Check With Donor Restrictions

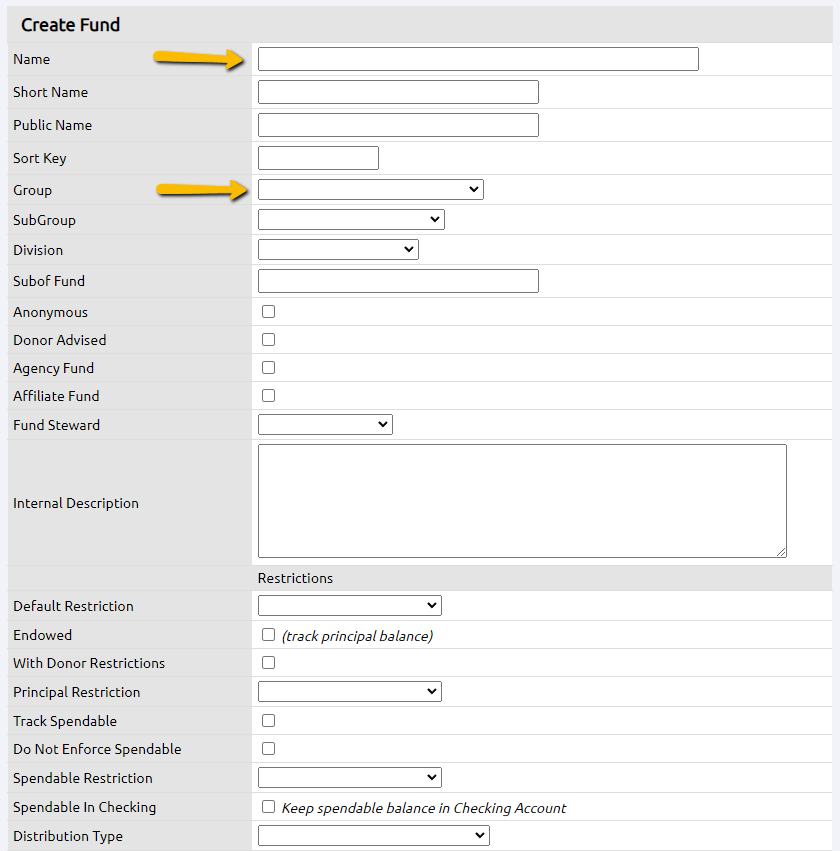[x=268, y=662]
